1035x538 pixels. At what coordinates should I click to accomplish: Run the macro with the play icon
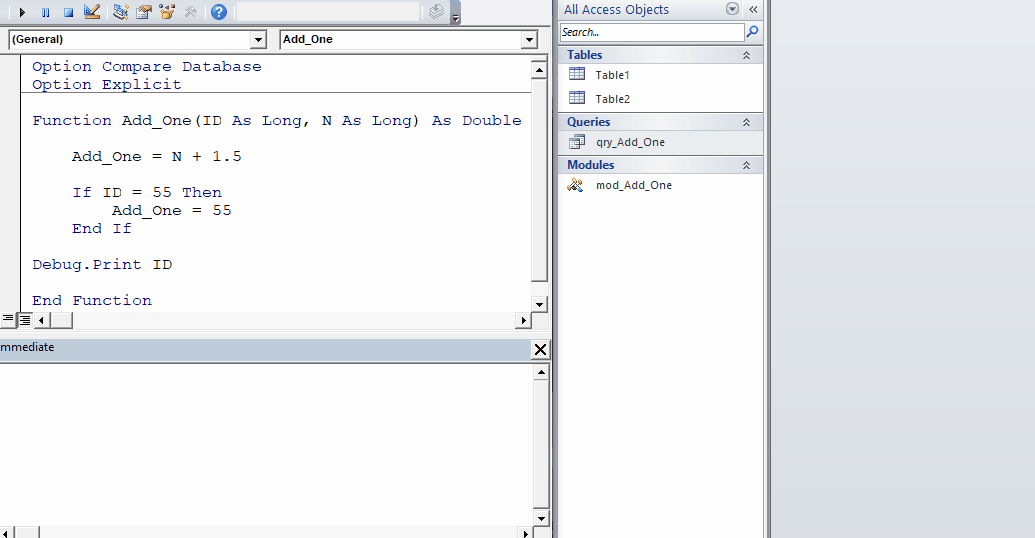point(22,12)
